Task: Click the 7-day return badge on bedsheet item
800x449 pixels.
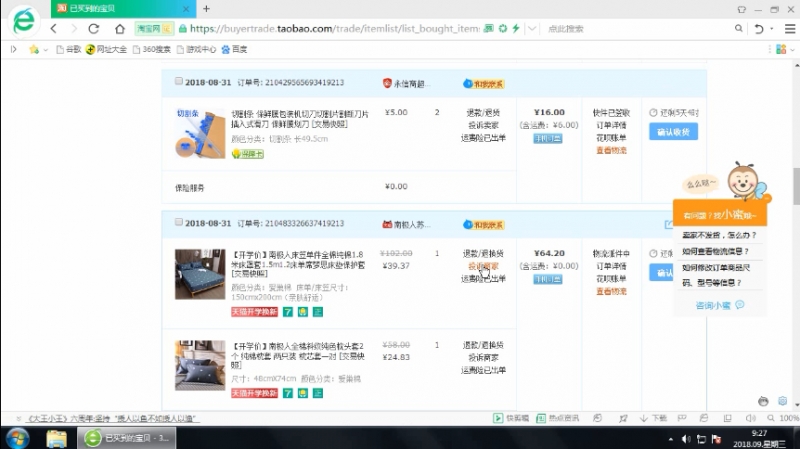Action: tap(288, 312)
